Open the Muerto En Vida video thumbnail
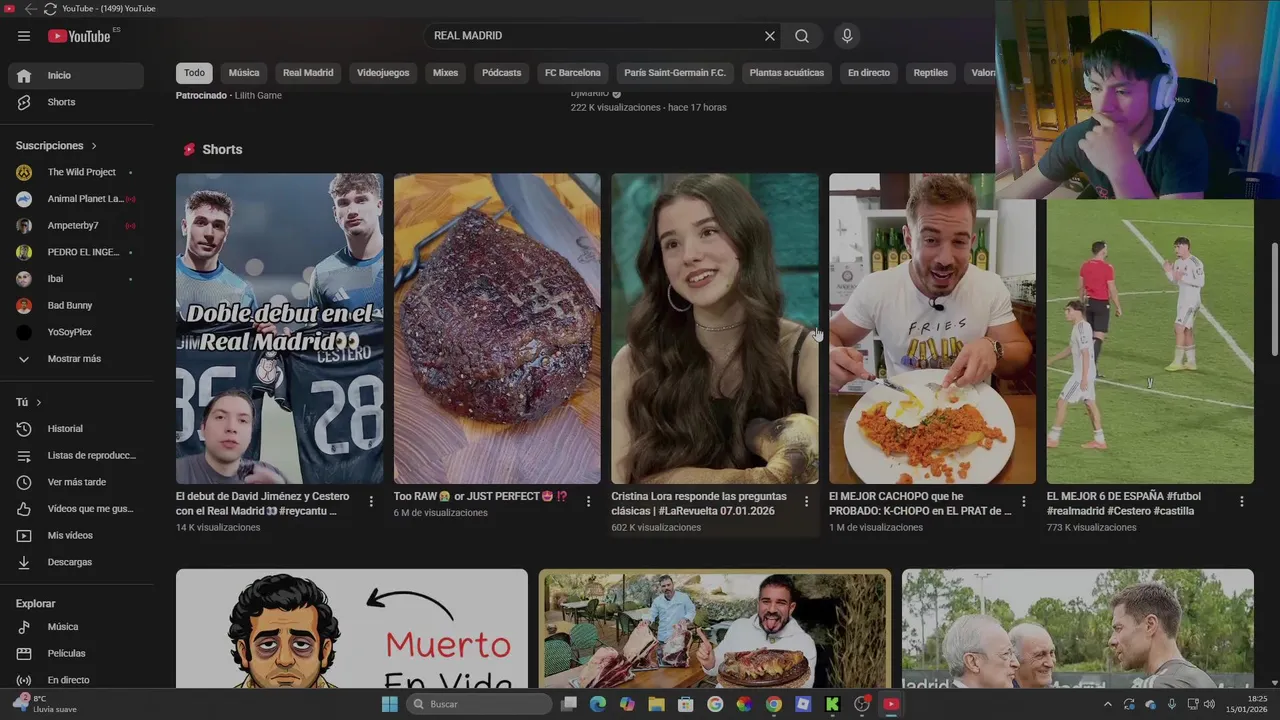 [352, 629]
